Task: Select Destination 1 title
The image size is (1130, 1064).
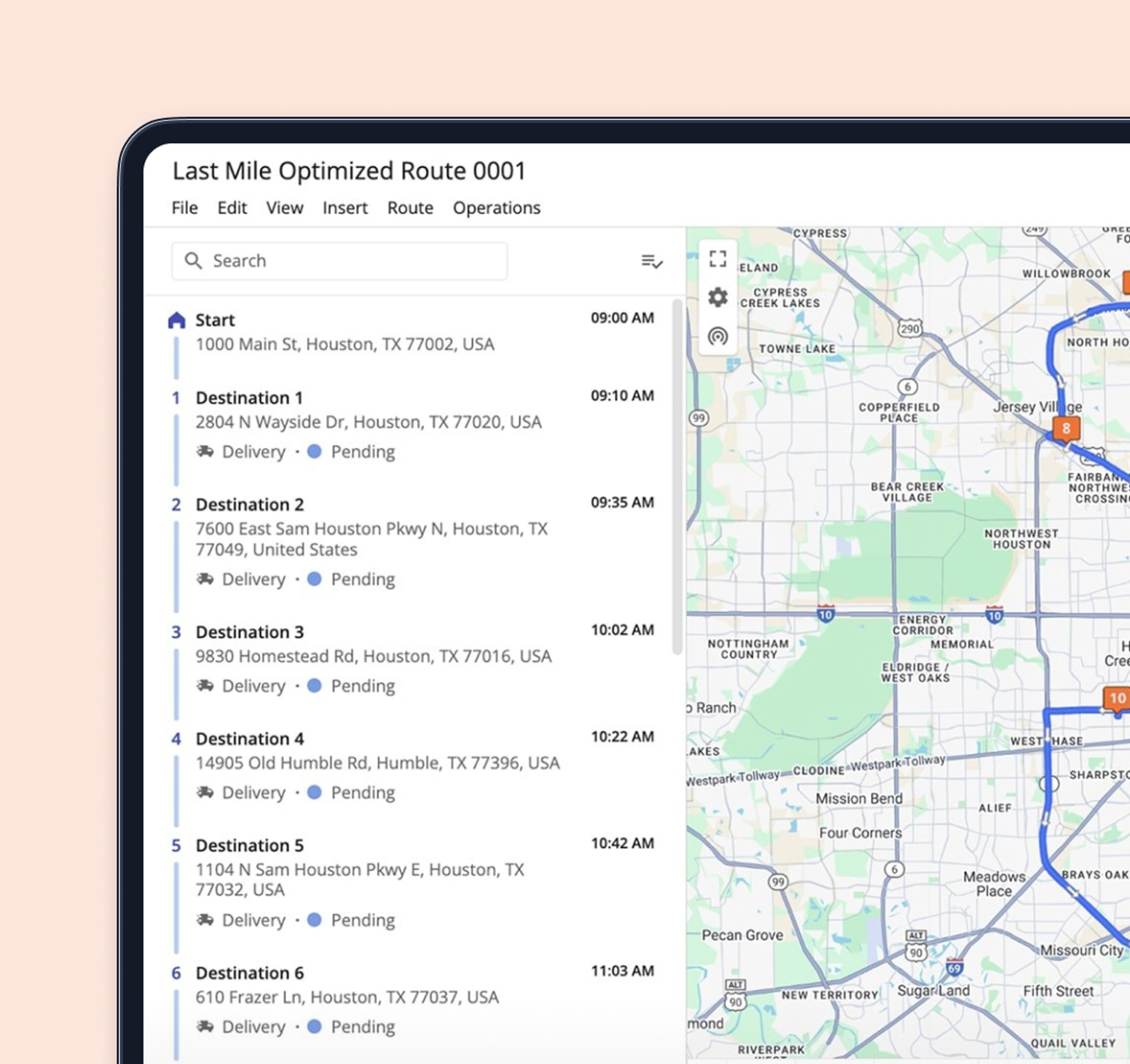Action: (249, 398)
